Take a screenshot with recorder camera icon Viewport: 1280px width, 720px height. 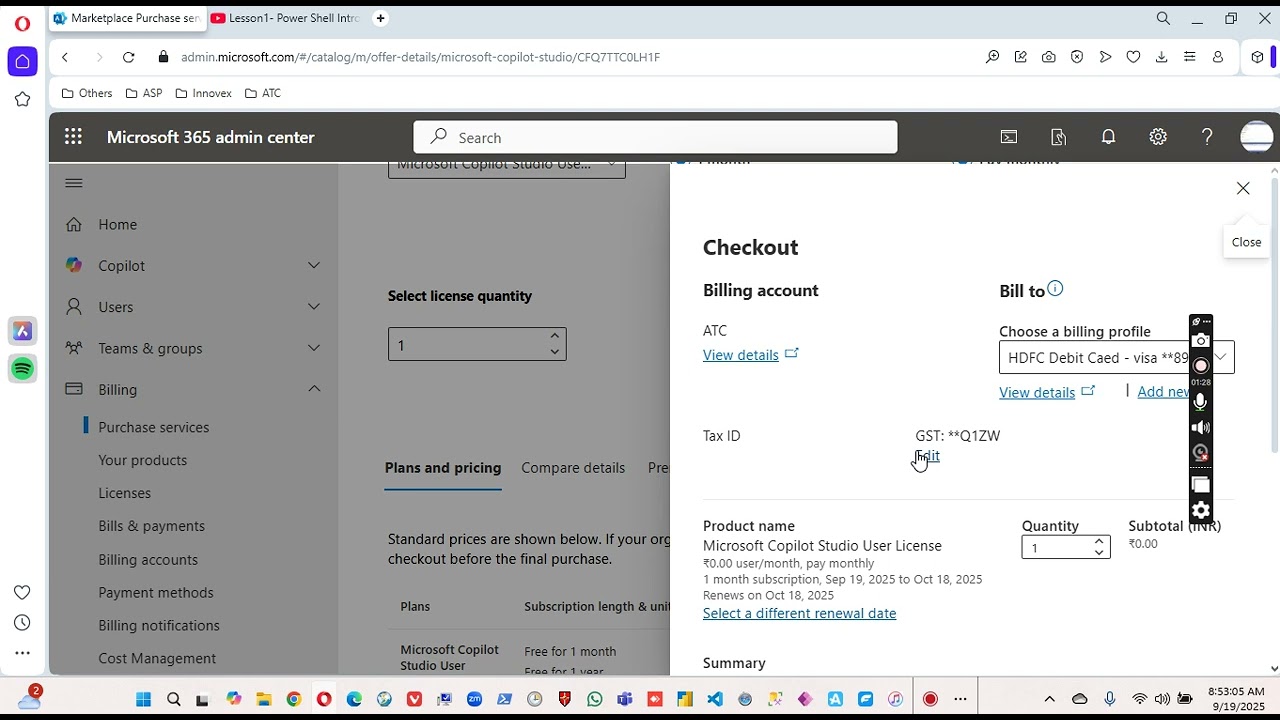click(x=1201, y=341)
